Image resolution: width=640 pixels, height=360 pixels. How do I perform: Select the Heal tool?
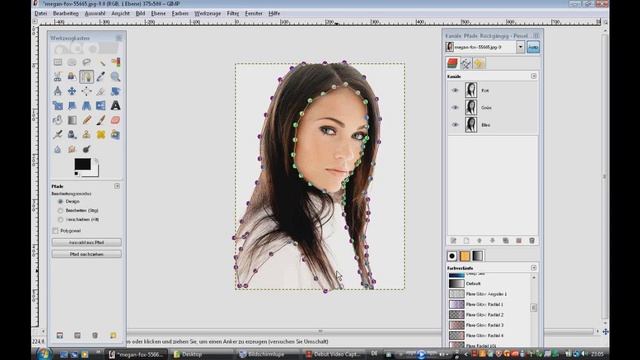pyautogui.click(x=101, y=135)
